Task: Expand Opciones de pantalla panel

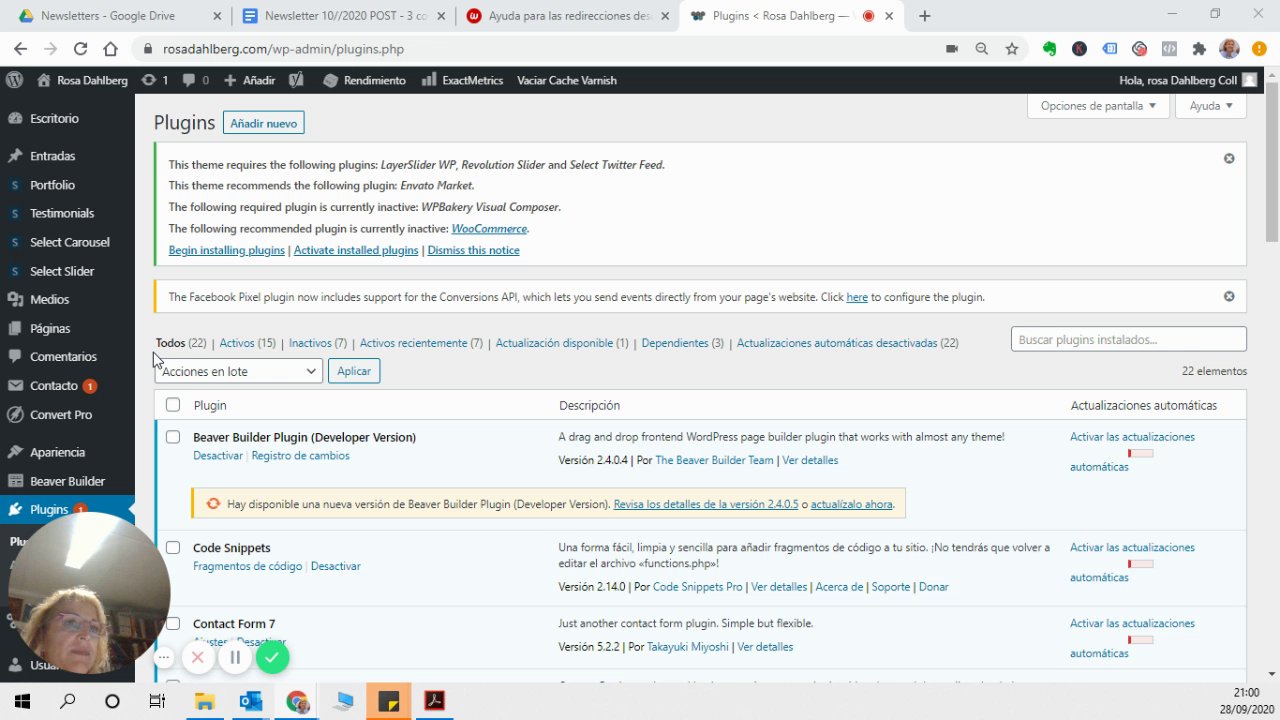Action: tap(1098, 106)
